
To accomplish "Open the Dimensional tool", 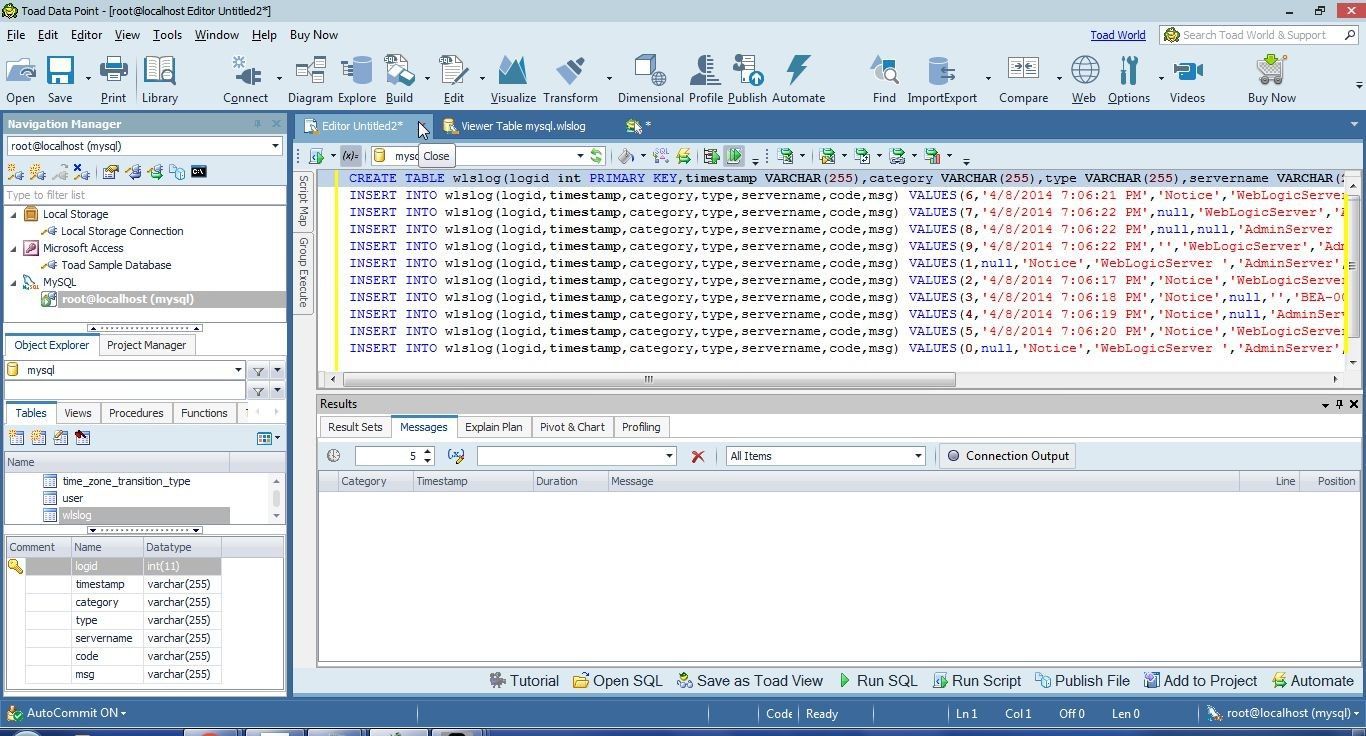I will (x=650, y=80).
